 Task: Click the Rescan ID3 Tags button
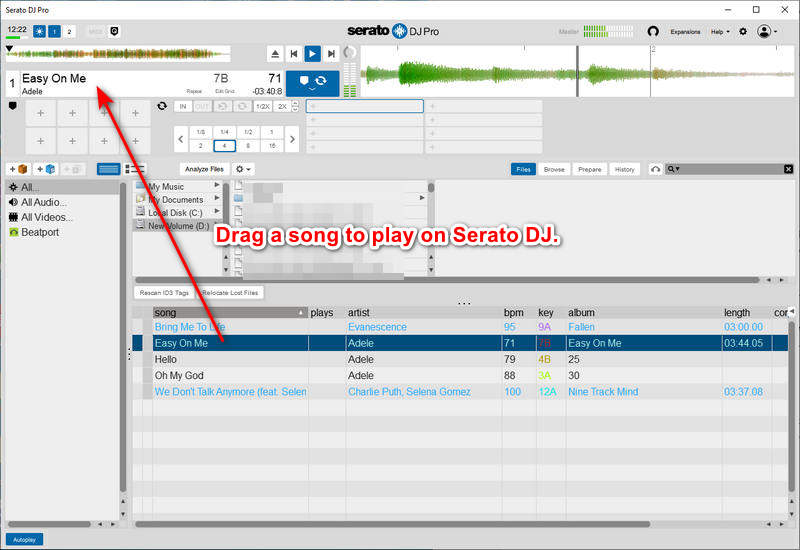tap(164, 293)
